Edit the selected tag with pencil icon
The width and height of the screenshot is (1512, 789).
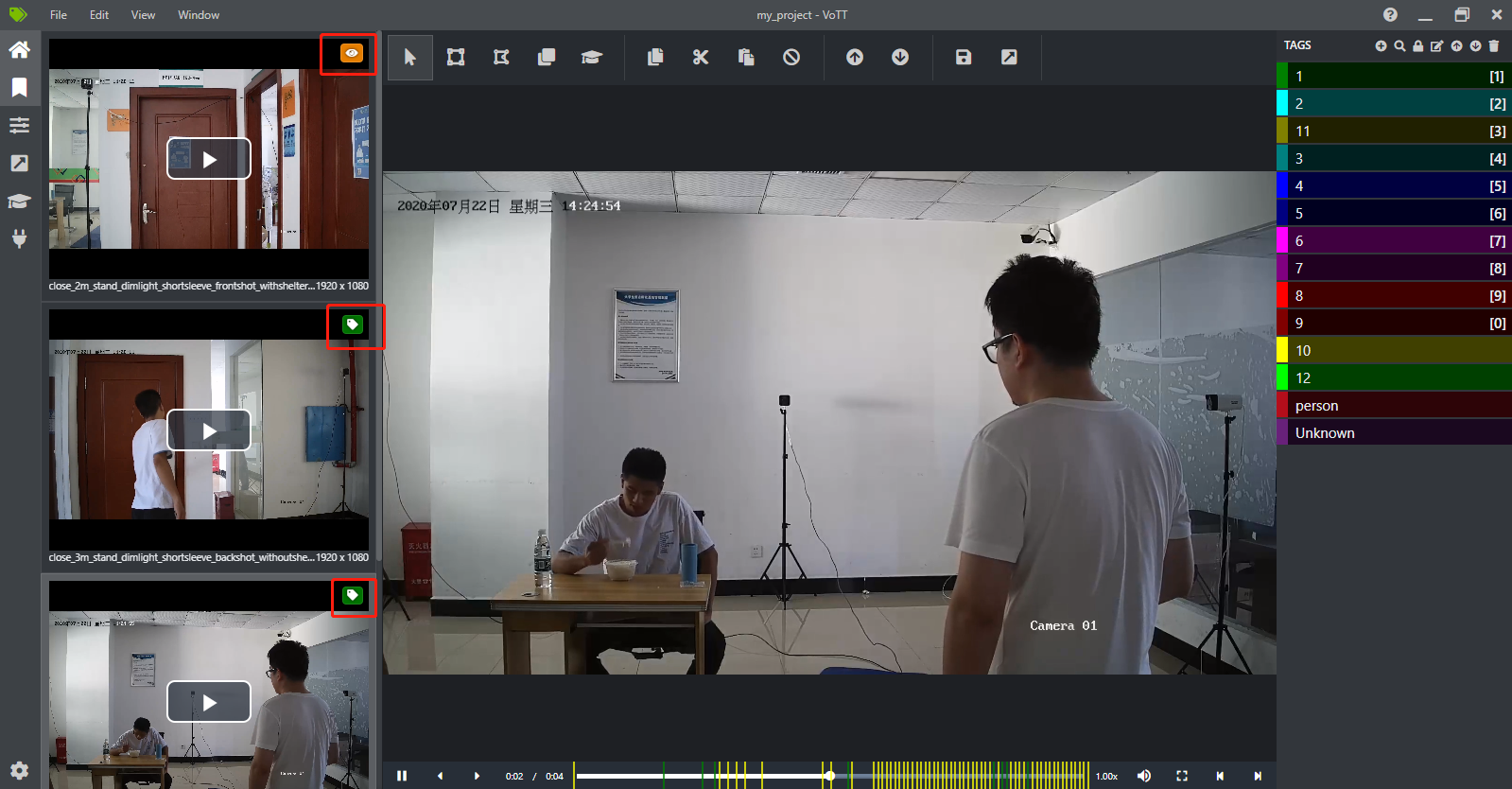[1437, 45]
